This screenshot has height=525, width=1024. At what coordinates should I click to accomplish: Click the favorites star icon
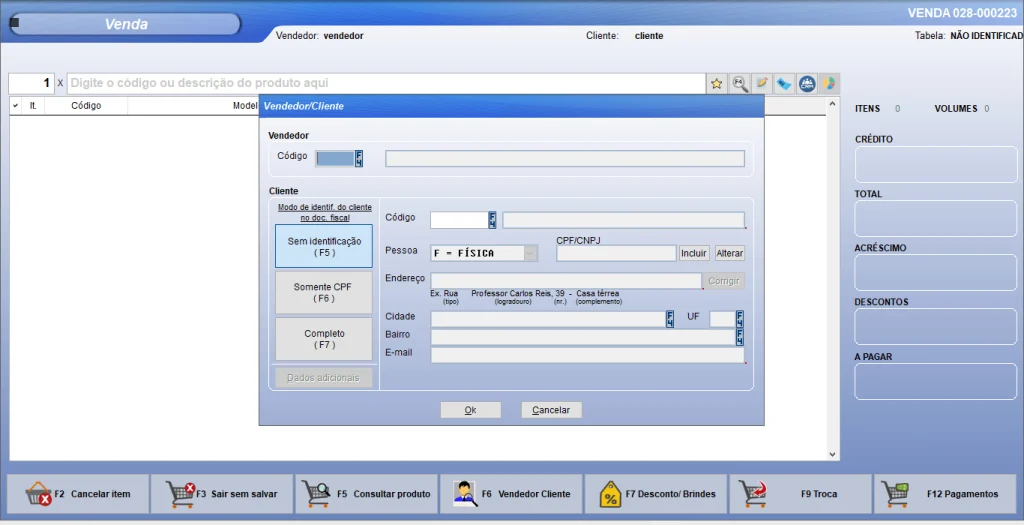click(x=717, y=84)
